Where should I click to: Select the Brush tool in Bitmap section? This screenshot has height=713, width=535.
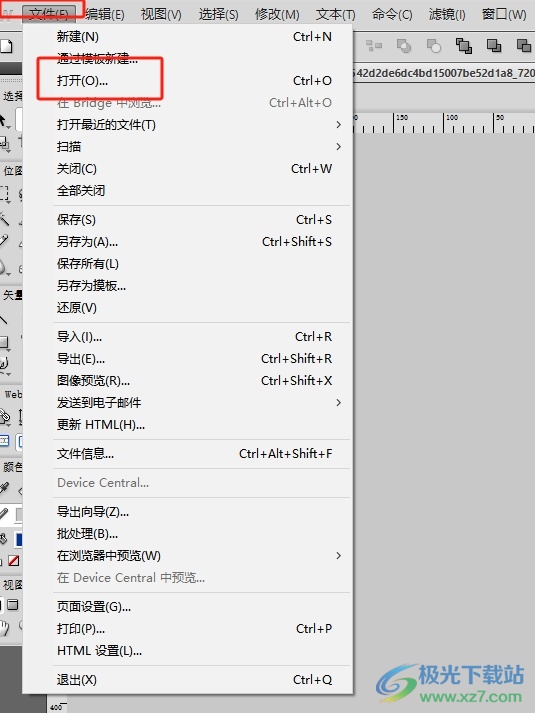pyautogui.click(x=5, y=241)
